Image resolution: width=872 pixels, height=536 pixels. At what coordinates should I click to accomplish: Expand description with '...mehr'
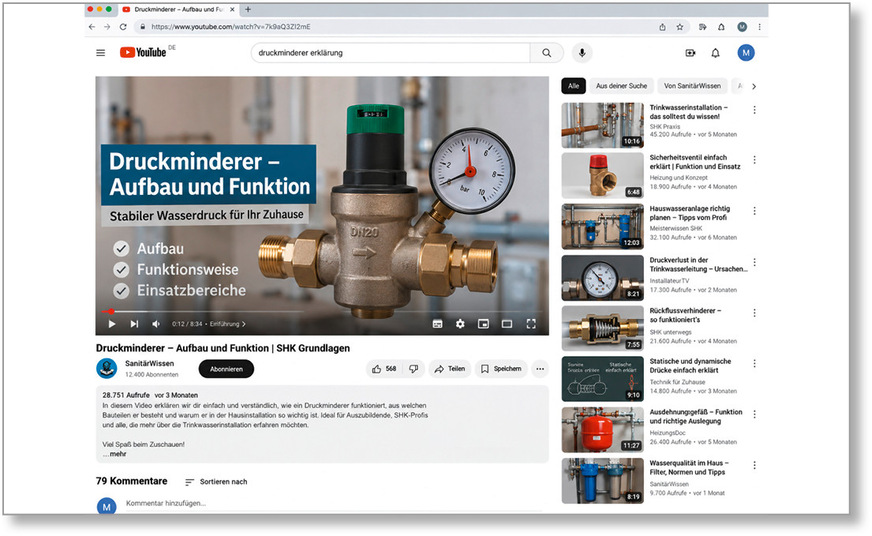pyautogui.click(x=116, y=454)
